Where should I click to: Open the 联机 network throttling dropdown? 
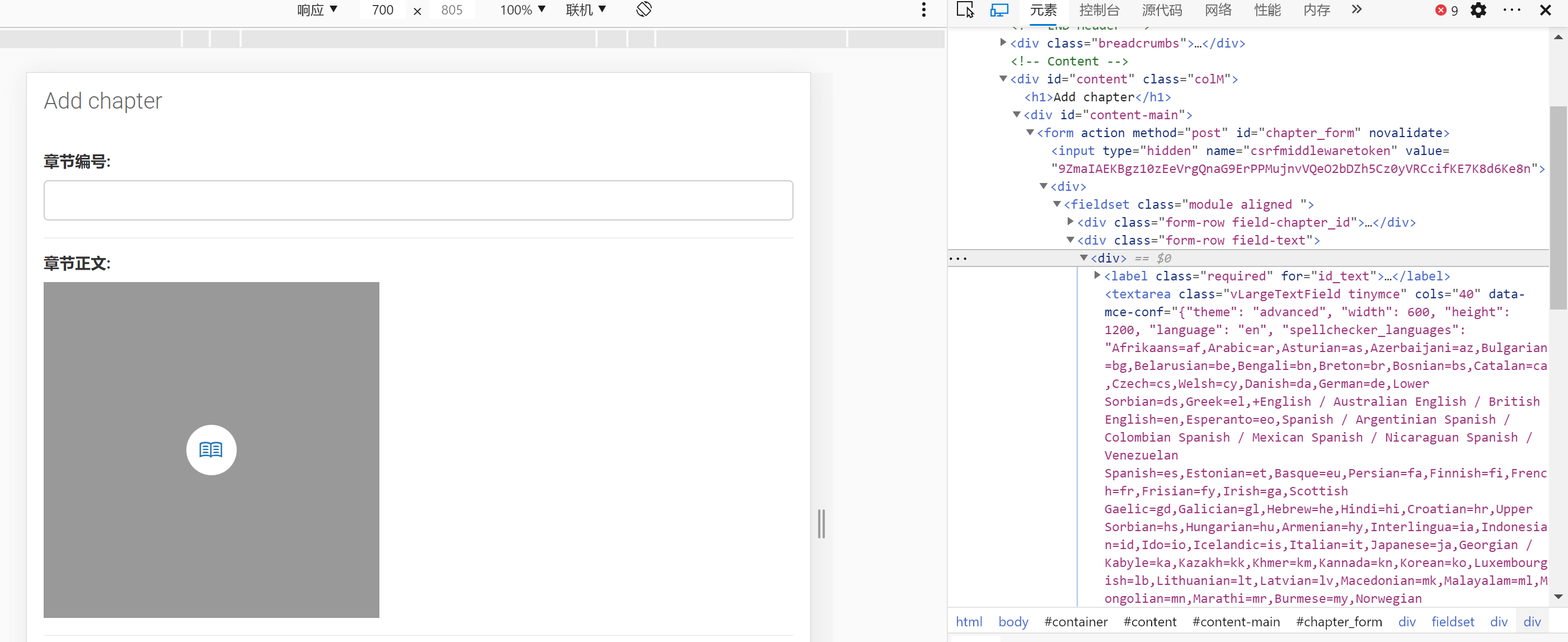[585, 10]
